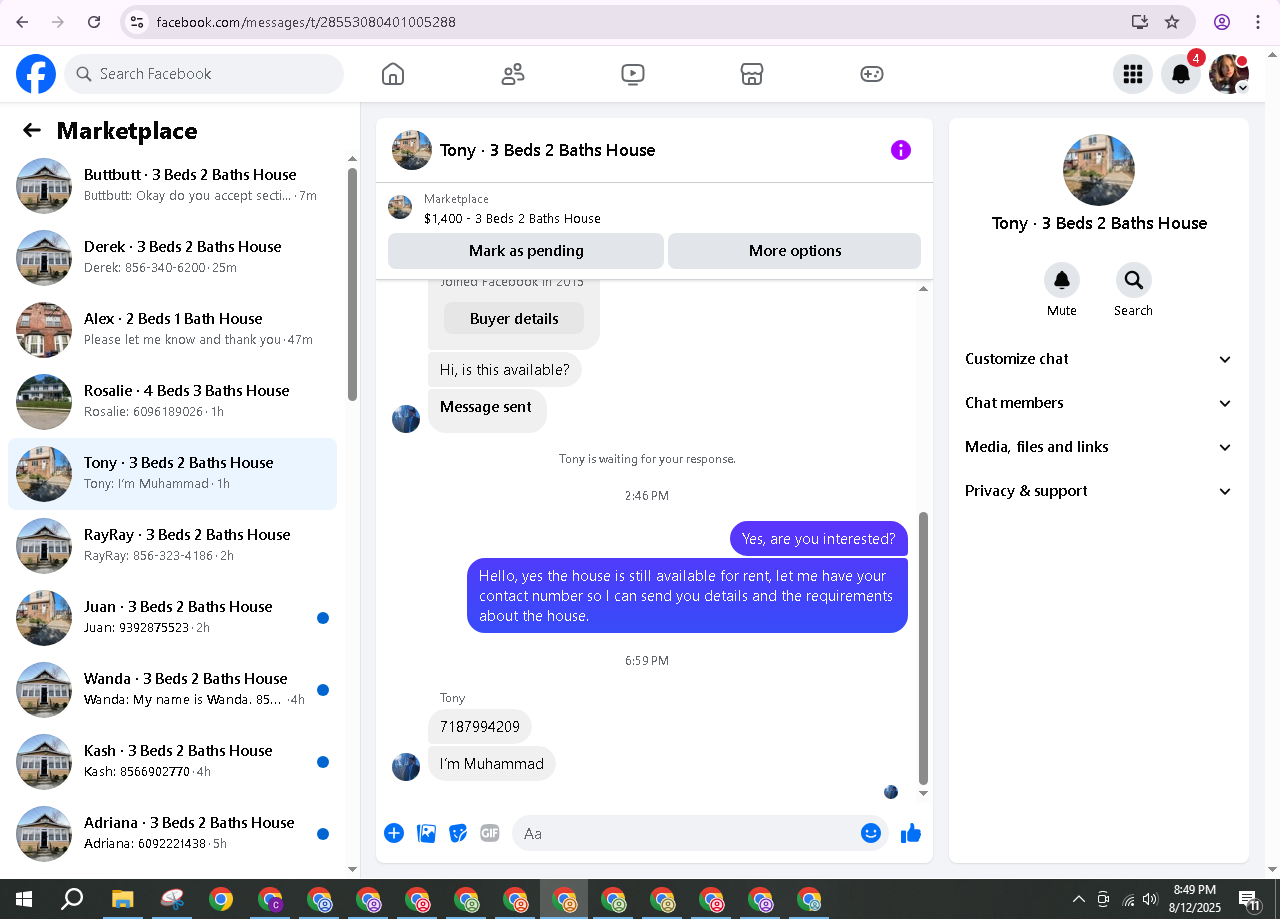Open the Video tab icon

632,74
